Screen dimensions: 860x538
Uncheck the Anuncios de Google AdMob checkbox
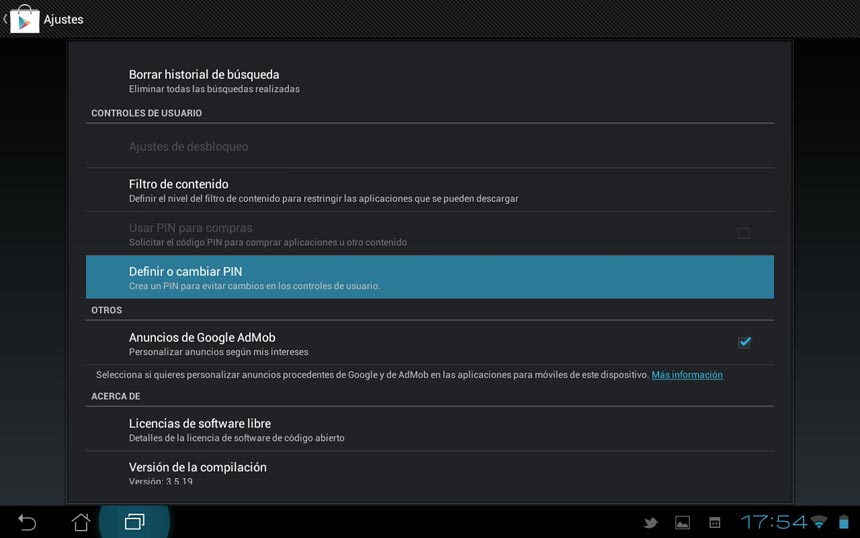[x=744, y=342]
